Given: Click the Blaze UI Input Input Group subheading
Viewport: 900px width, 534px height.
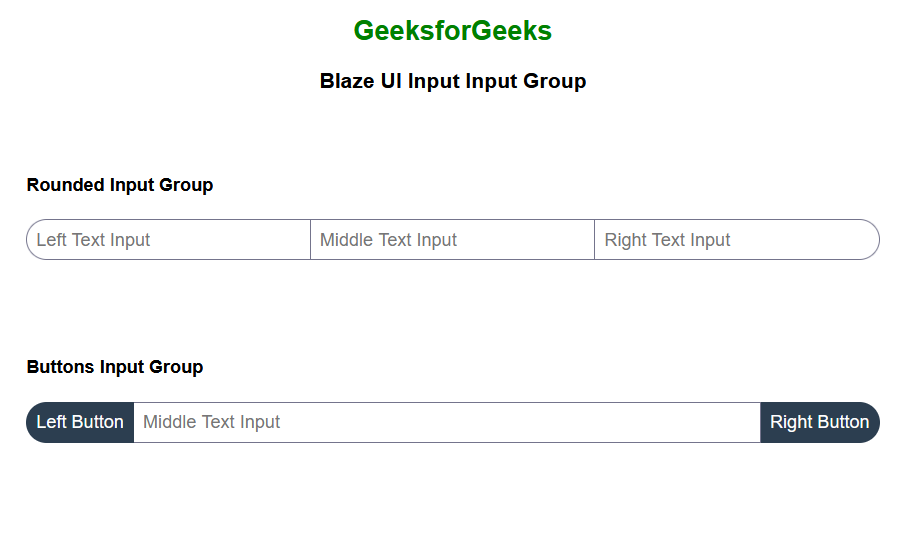Looking at the screenshot, I should 452,81.
